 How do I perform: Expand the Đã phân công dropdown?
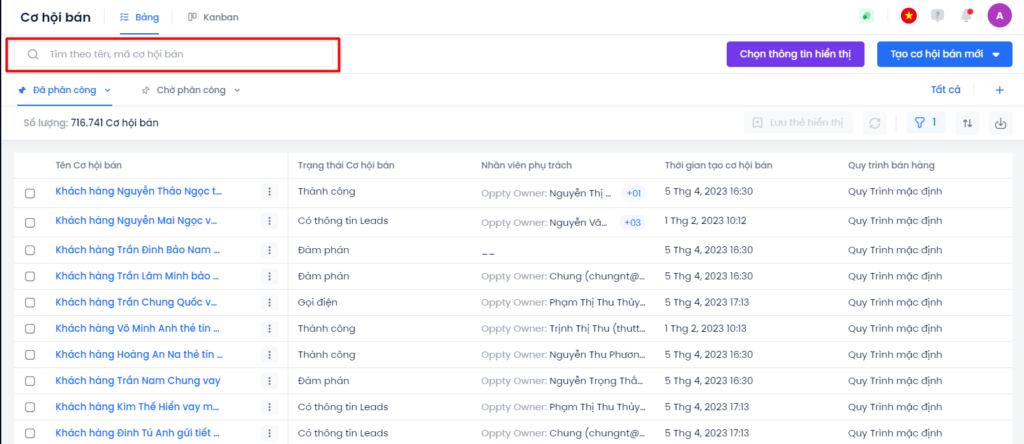(x=108, y=90)
